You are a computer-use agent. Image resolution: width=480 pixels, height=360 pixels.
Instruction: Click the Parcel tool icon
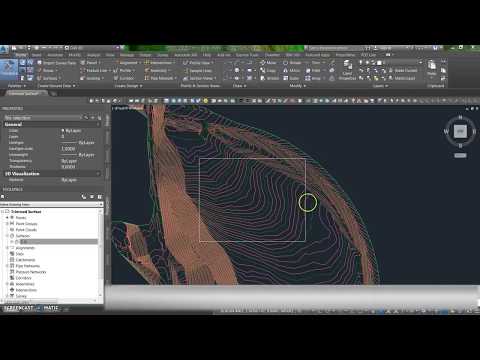coord(82,63)
